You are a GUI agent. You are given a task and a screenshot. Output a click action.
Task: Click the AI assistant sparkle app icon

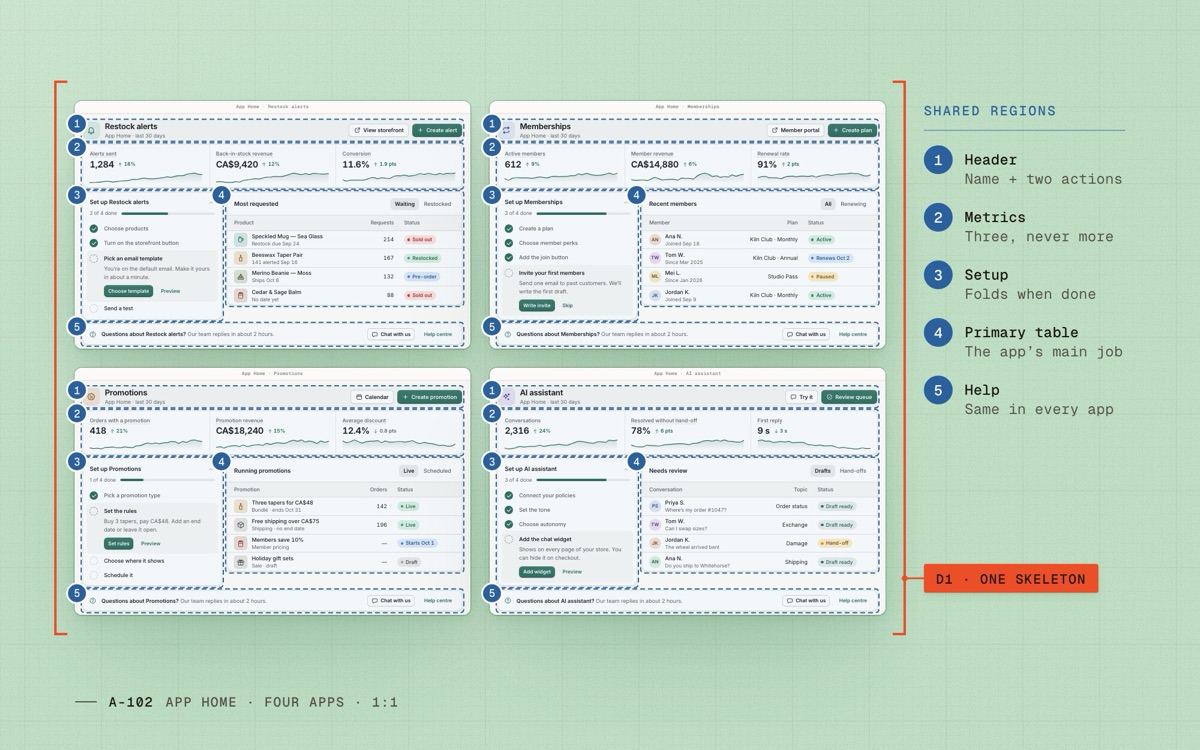[x=506, y=397]
